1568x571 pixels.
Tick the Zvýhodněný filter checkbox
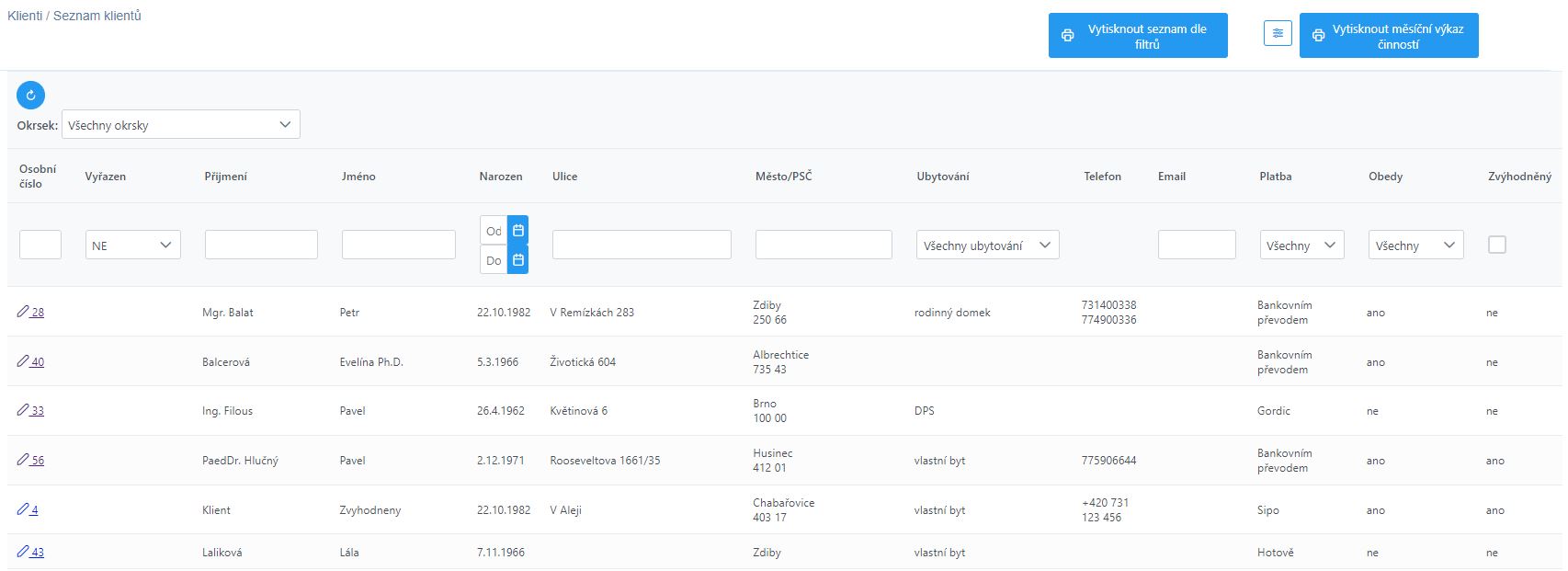pyautogui.click(x=1497, y=245)
